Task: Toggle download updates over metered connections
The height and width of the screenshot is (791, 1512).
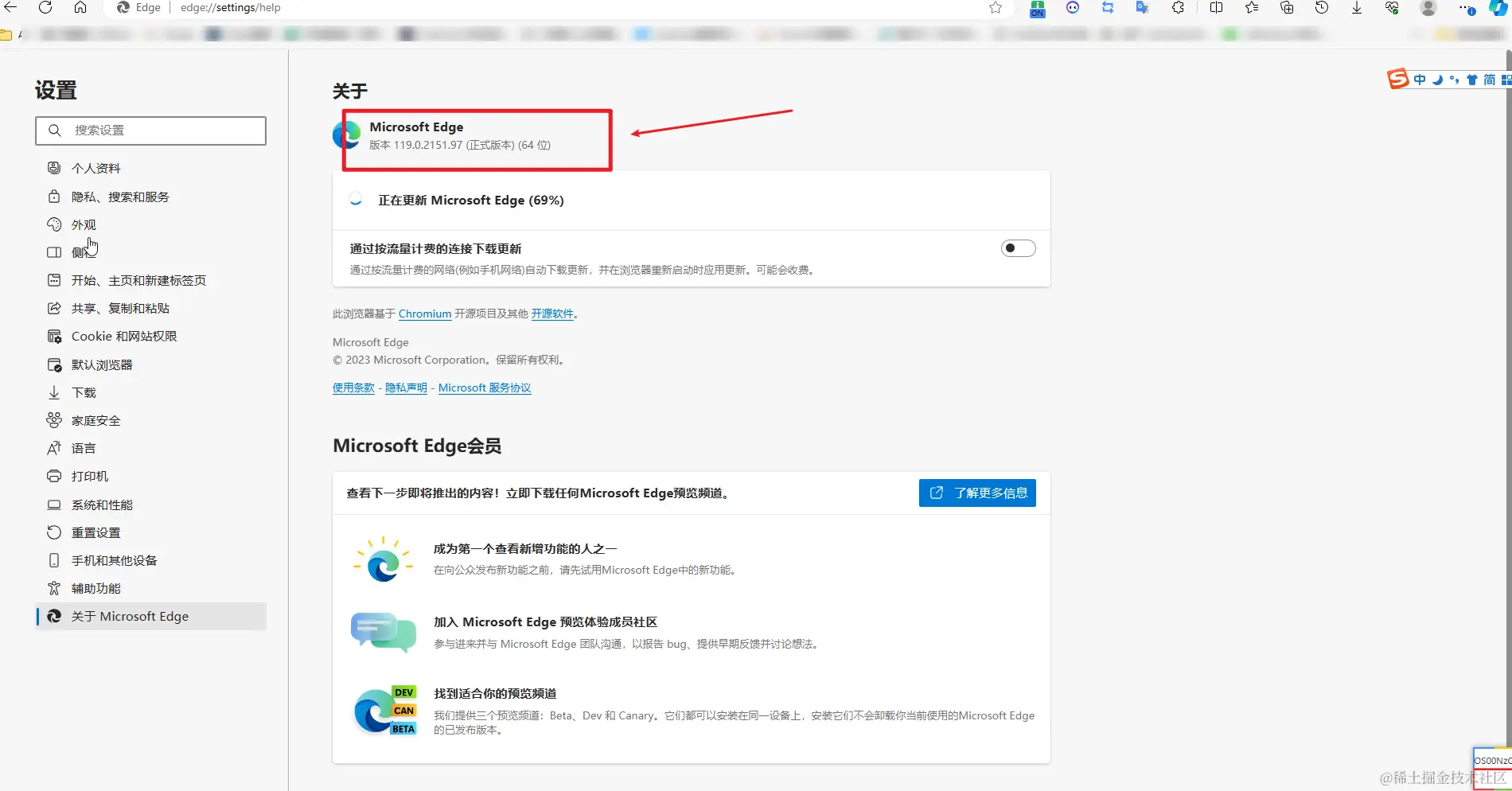Action: 1018,248
